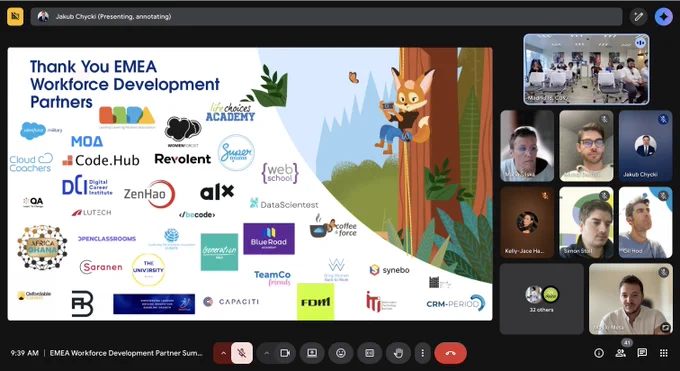Click the Revolent logo on the slide
This screenshot has width=680, height=371.
[183, 159]
